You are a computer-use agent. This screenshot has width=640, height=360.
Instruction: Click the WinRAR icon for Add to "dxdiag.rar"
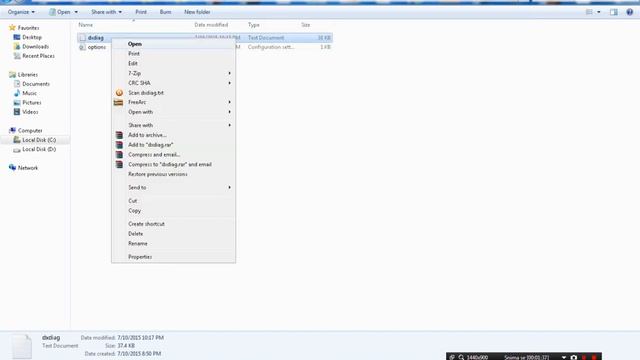pos(119,144)
